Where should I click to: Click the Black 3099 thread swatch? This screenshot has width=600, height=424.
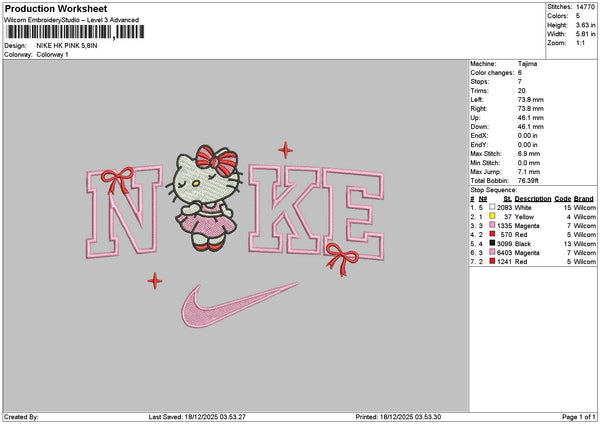(x=492, y=243)
